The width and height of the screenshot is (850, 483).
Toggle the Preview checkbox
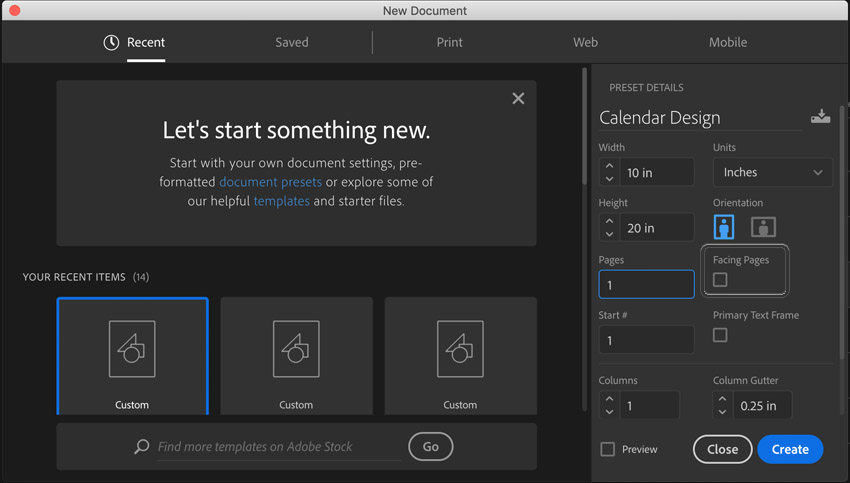coord(608,449)
